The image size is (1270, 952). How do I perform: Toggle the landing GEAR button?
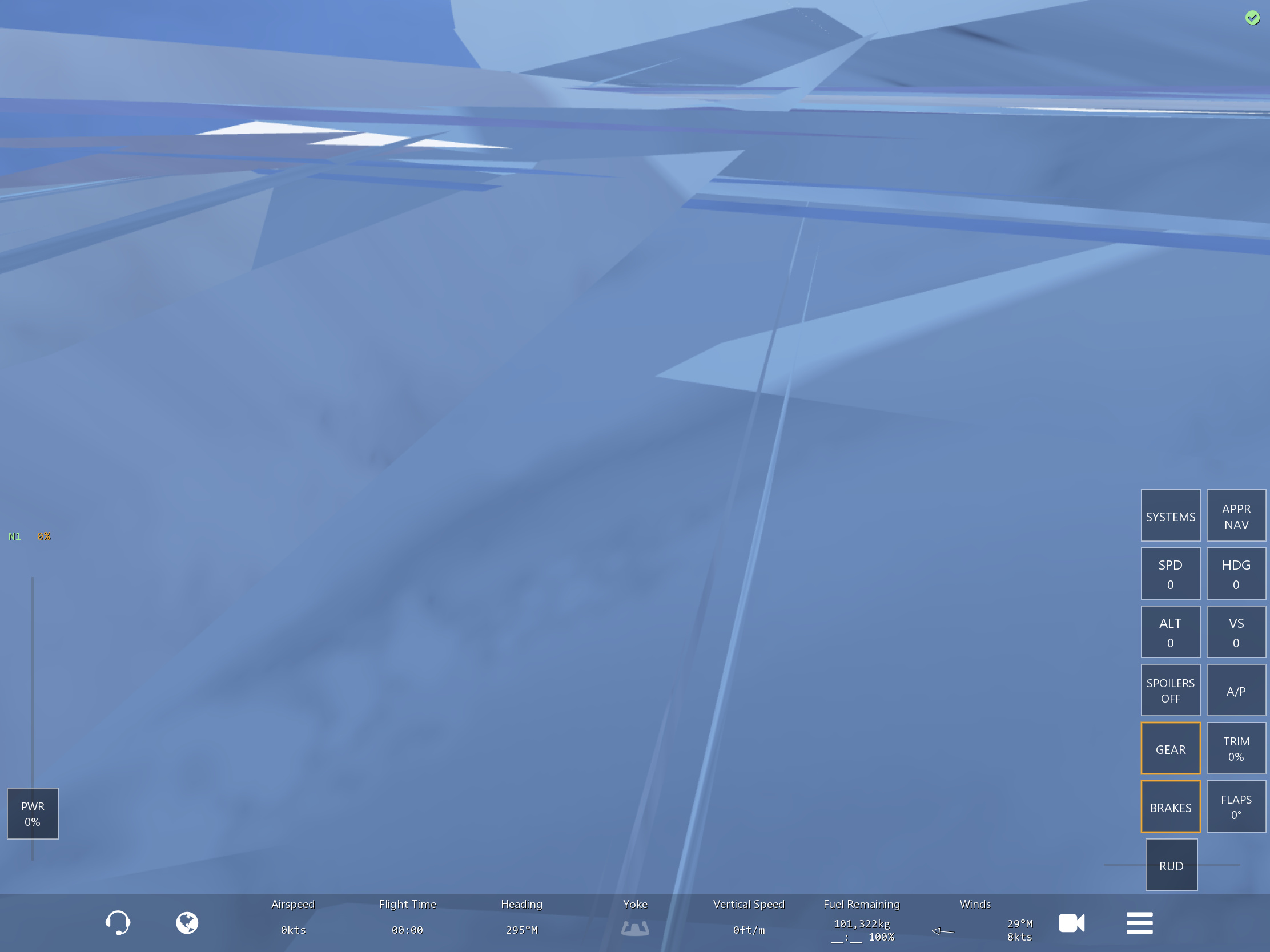coord(1170,749)
